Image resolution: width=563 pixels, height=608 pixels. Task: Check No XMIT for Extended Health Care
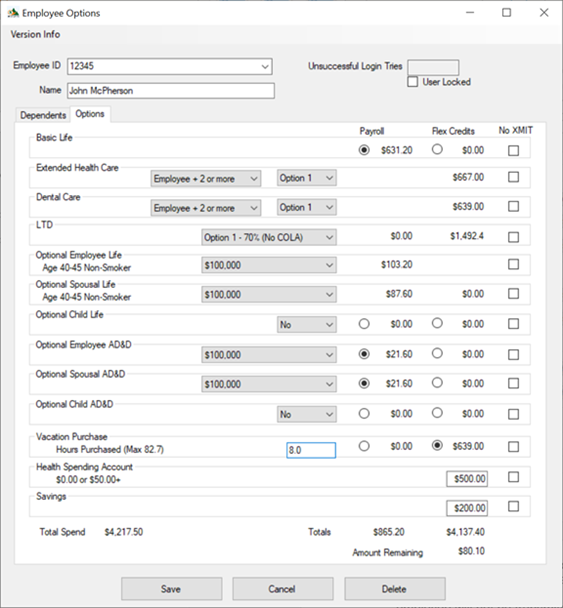click(x=513, y=177)
